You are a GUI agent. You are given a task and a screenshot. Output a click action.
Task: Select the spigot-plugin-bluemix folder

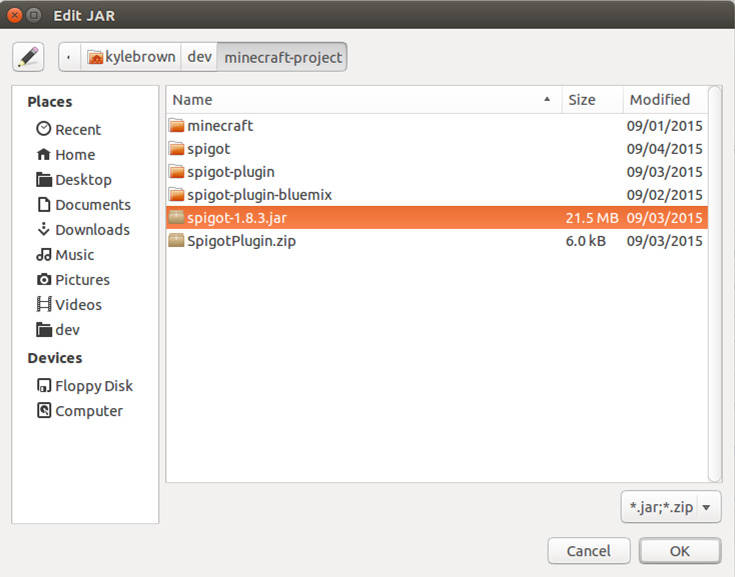tap(259, 195)
